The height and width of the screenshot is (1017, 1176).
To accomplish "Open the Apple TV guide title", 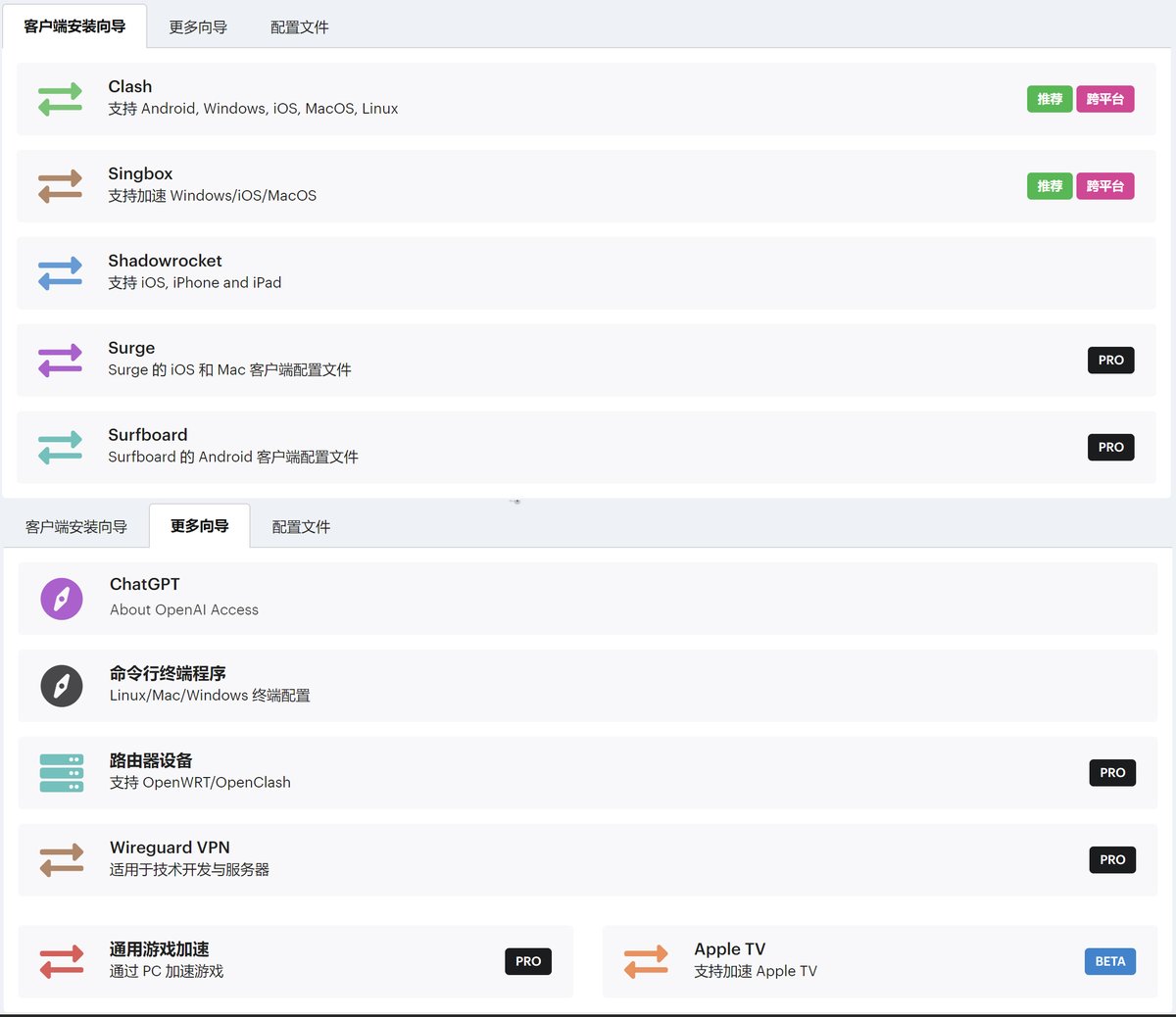I will (x=730, y=949).
